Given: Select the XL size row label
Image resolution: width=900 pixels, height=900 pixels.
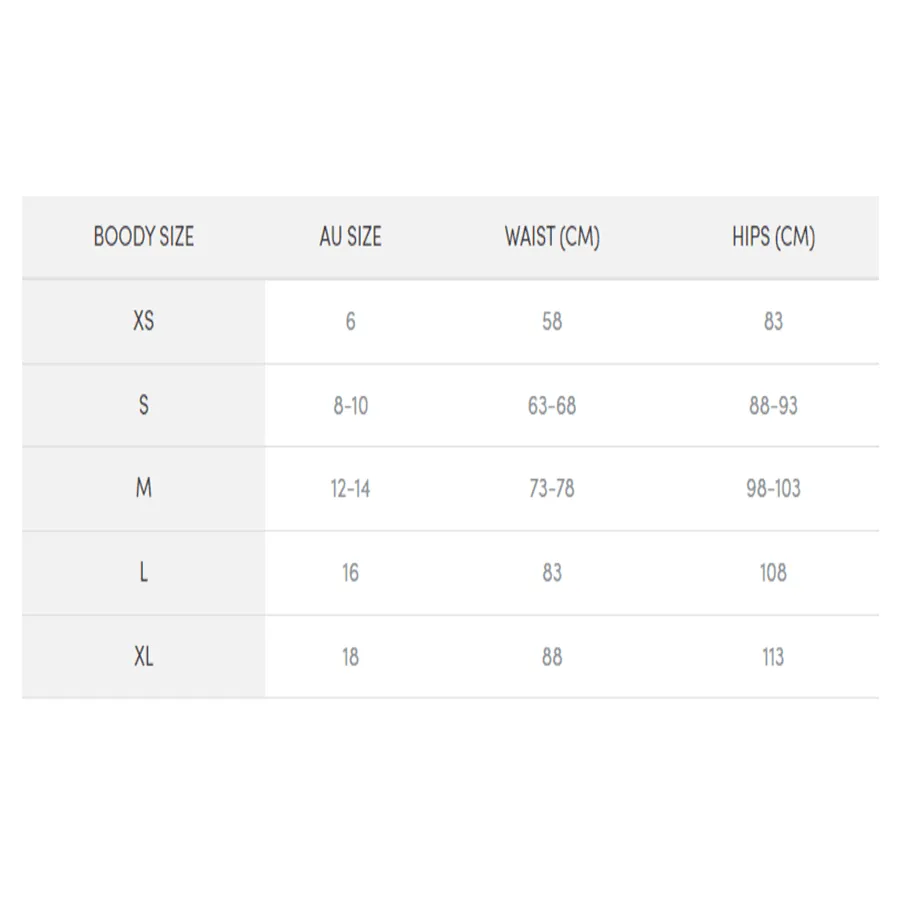Looking at the screenshot, I should pyautogui.click(x=143, y=656).
